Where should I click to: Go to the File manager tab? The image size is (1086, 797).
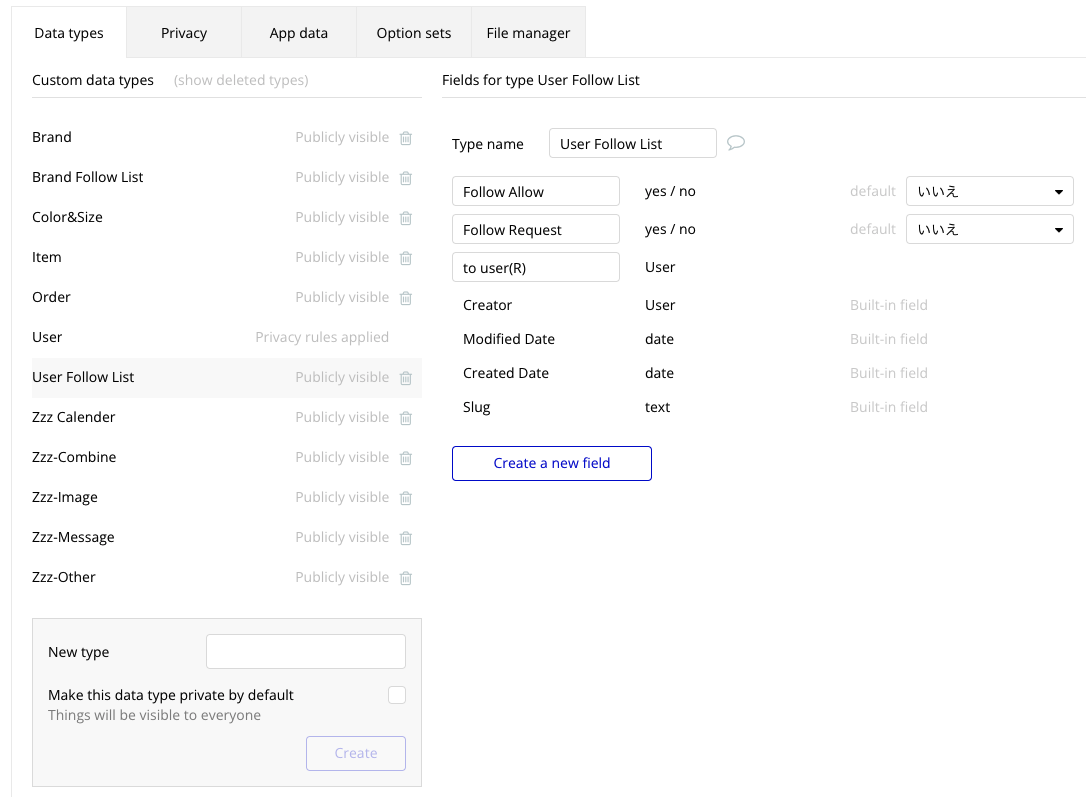coord(528,33)
